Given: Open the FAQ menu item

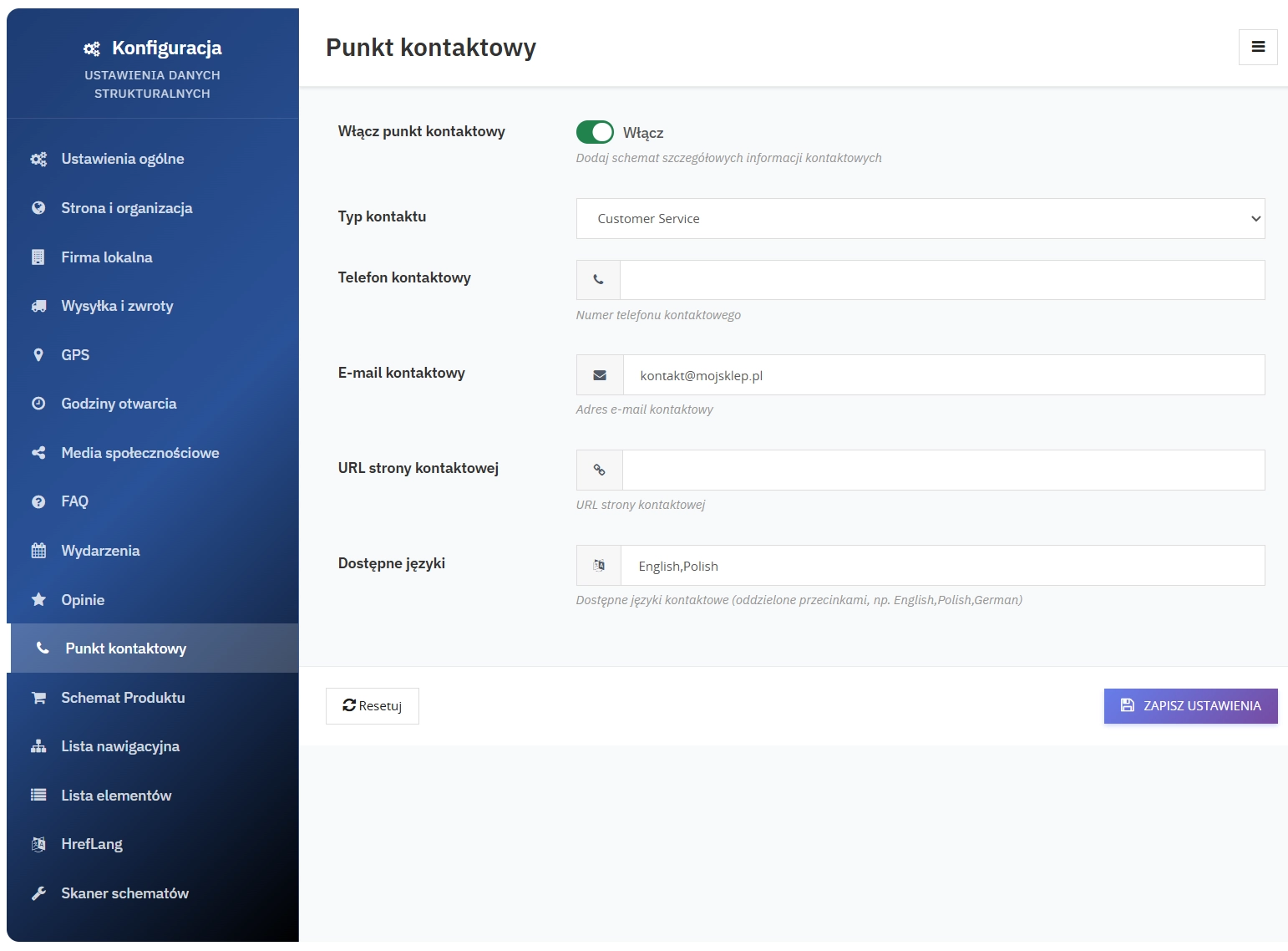Looking at the screenshot, I should pos(74,501).
